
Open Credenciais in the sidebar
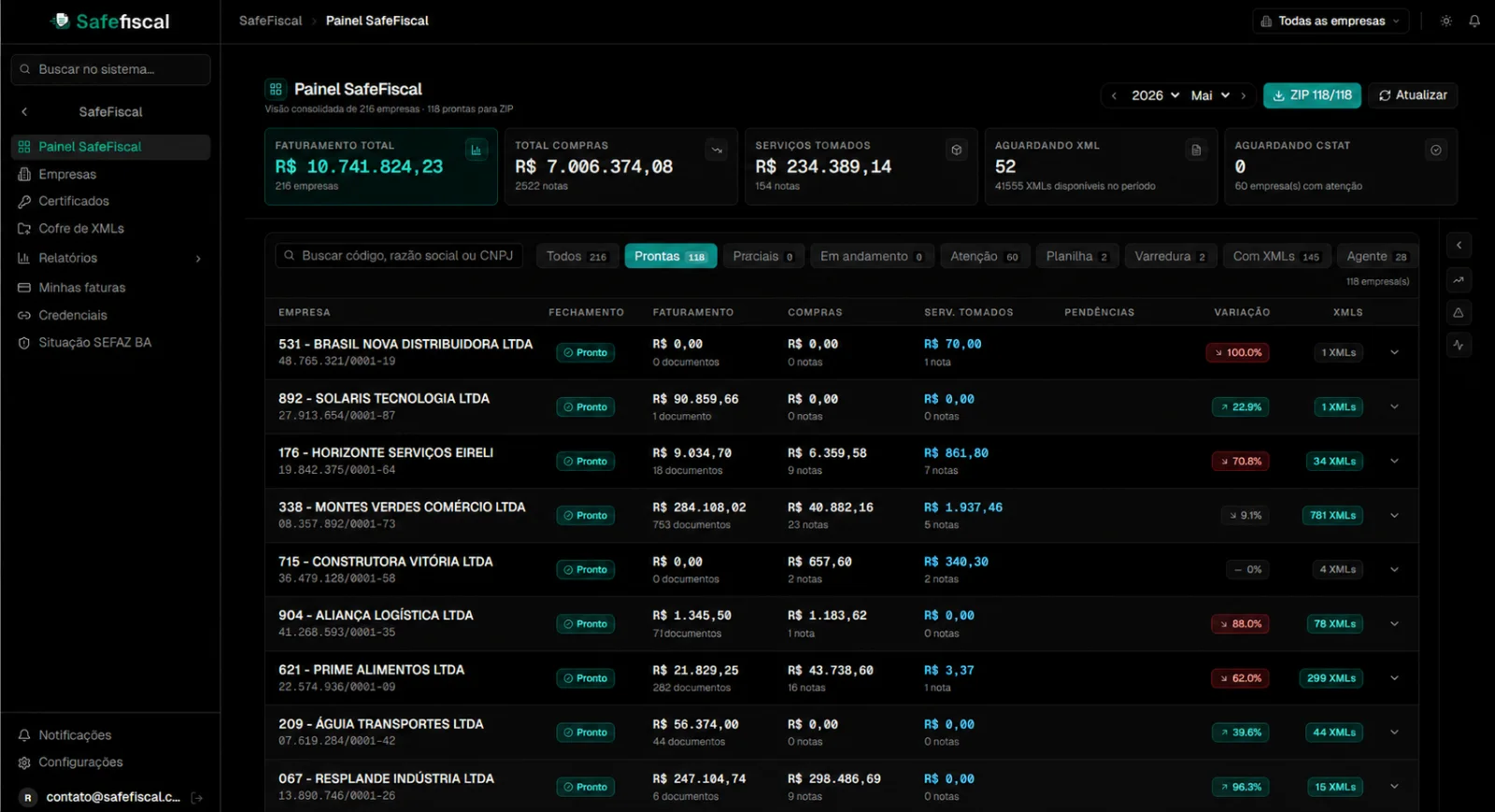(x=110, y=316)
